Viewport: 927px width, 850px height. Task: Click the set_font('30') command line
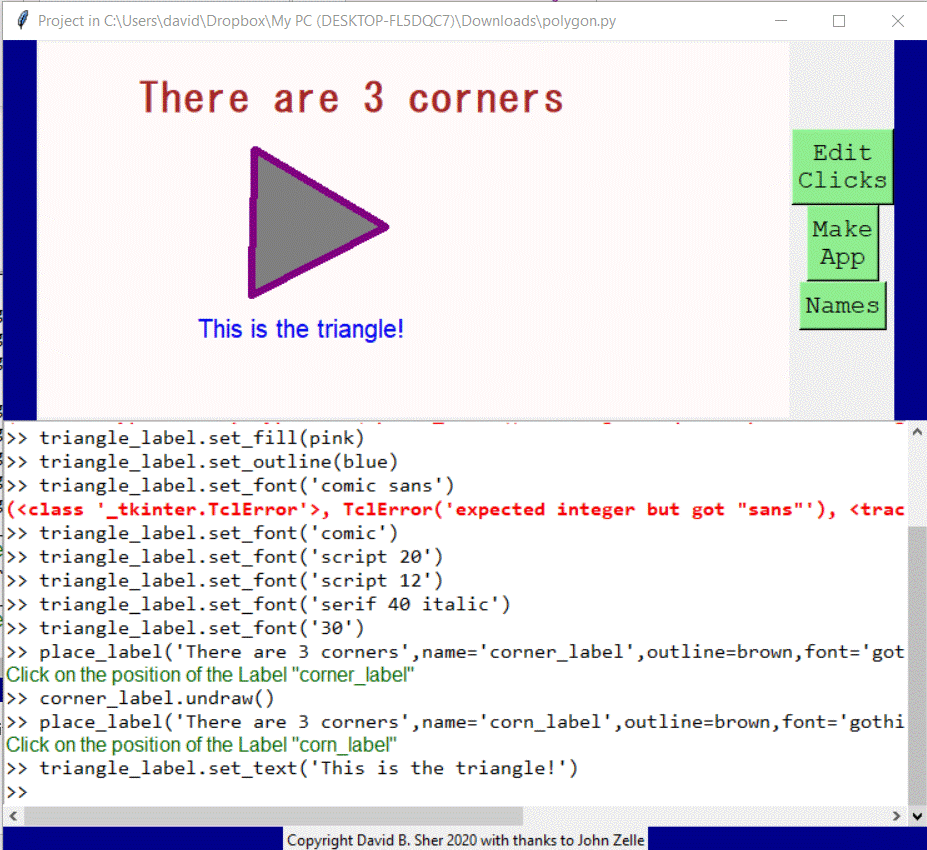tap(185, 628)
